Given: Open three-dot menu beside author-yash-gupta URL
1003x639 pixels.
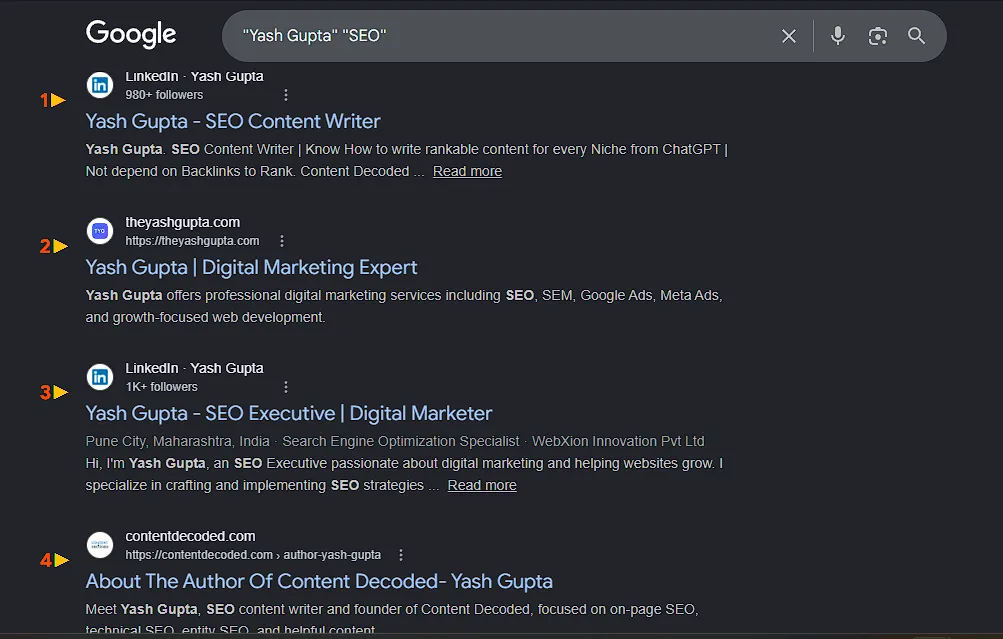Looking at the screenshot, I should click(401, 555).
